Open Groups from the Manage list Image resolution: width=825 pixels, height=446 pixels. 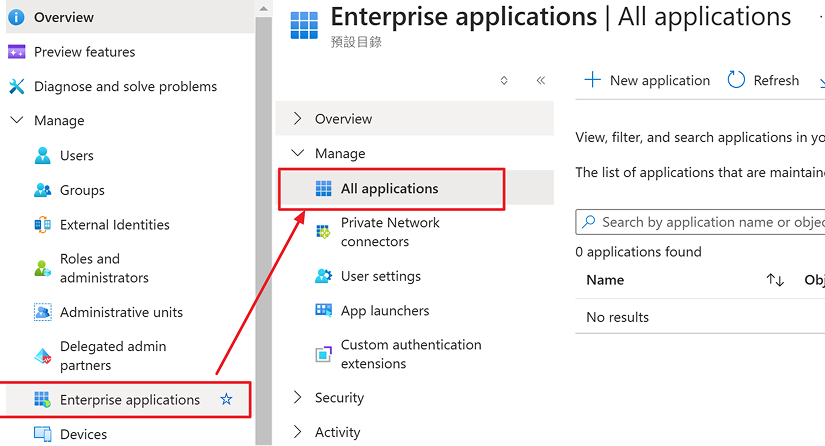tap(82, 190)
